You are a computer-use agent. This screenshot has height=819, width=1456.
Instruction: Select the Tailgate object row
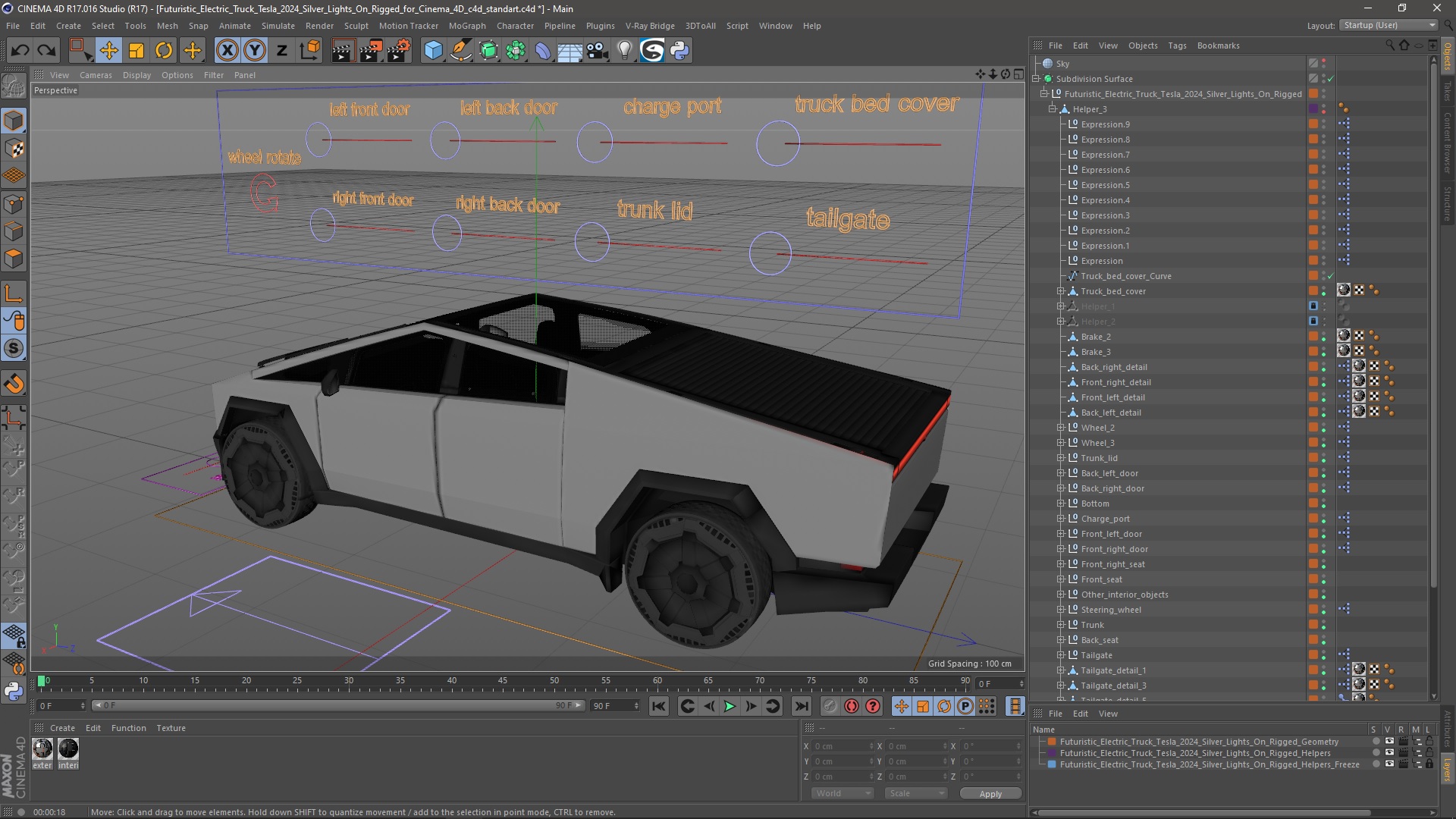tap(1096, 655)
